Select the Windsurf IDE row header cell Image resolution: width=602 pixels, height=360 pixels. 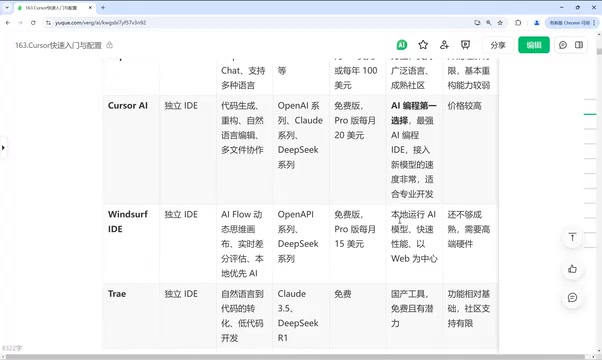(131, 244)
